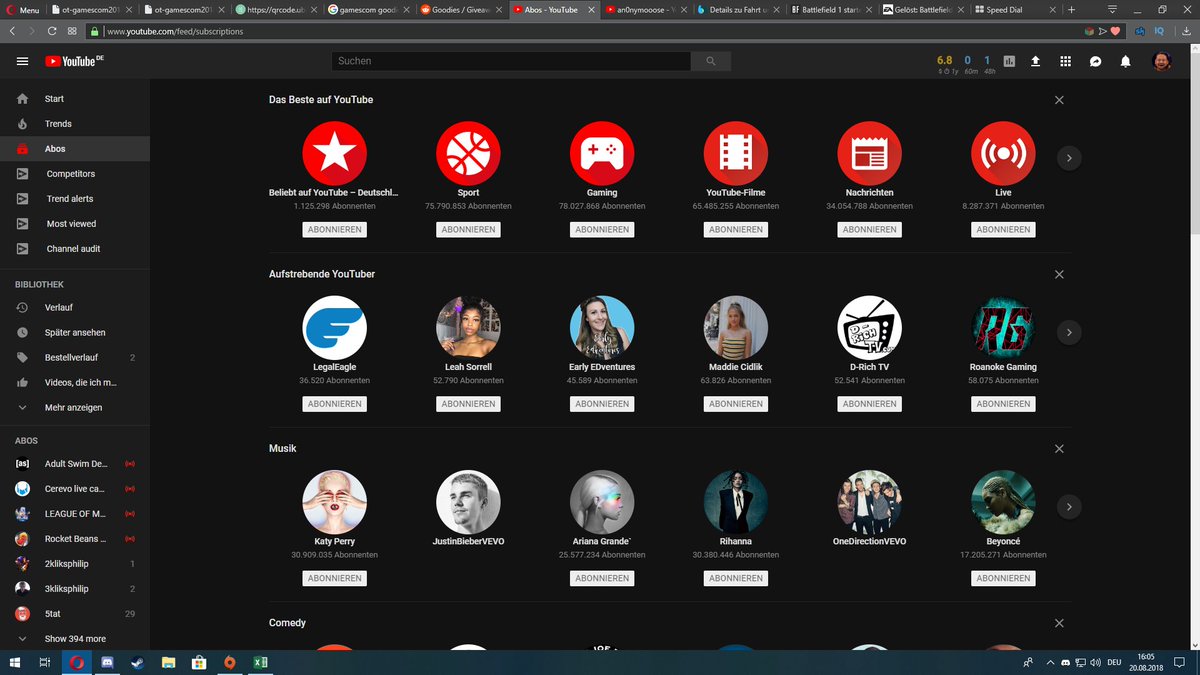The height and width of the screenshot is (675, 1200).
Task: Open Später ansehen list
Action: coord(75,333)
